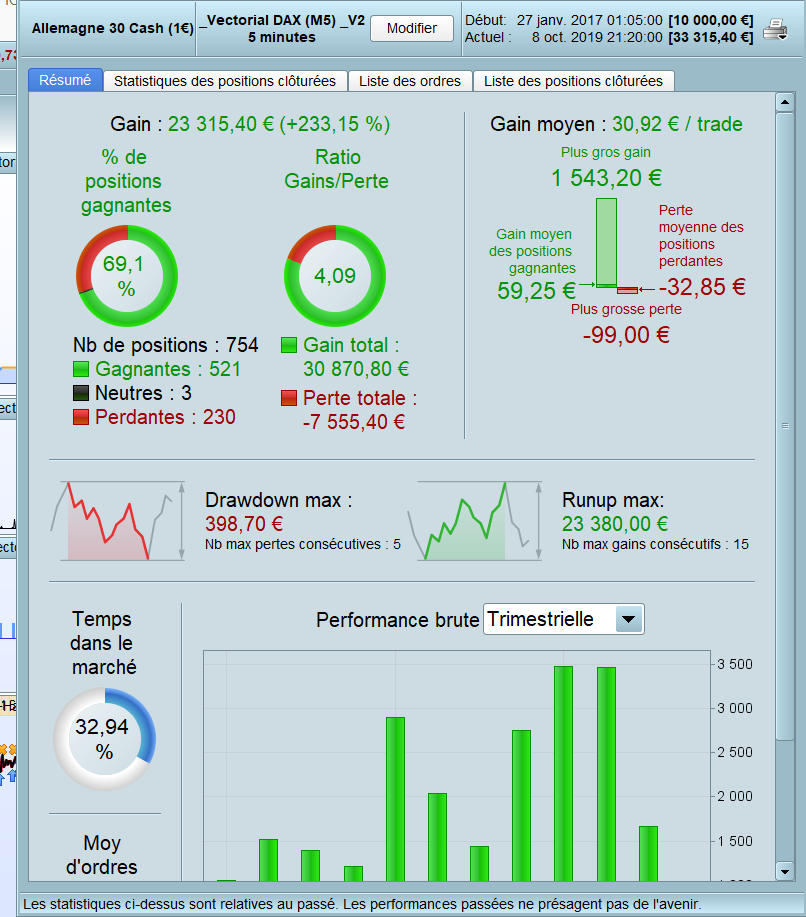Viewport: 806px width, 917px height.
Task: Click the runup max chart thumbnail
Action: pyautogui.click(x=475, y=520)
